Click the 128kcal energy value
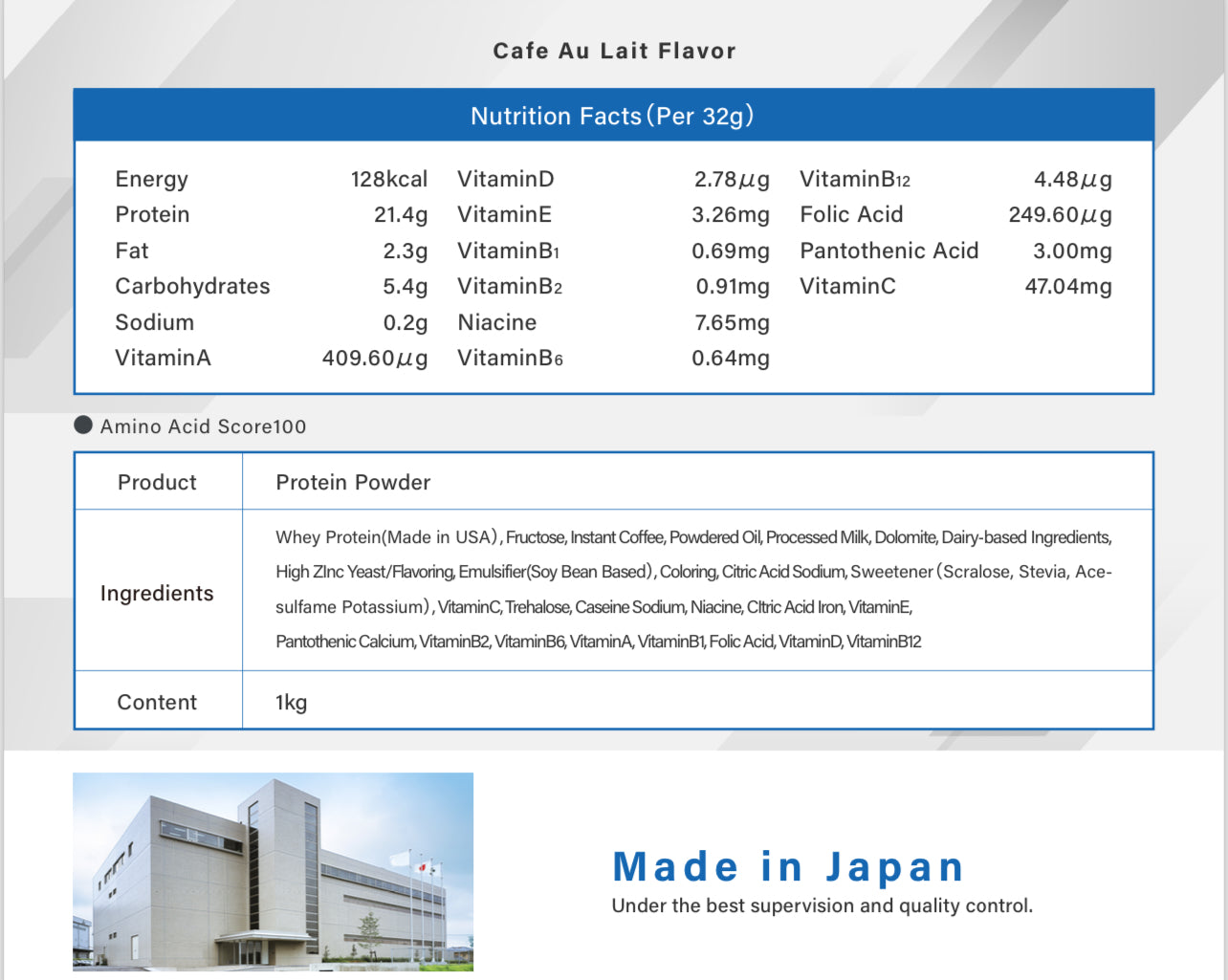 point(388,179)
